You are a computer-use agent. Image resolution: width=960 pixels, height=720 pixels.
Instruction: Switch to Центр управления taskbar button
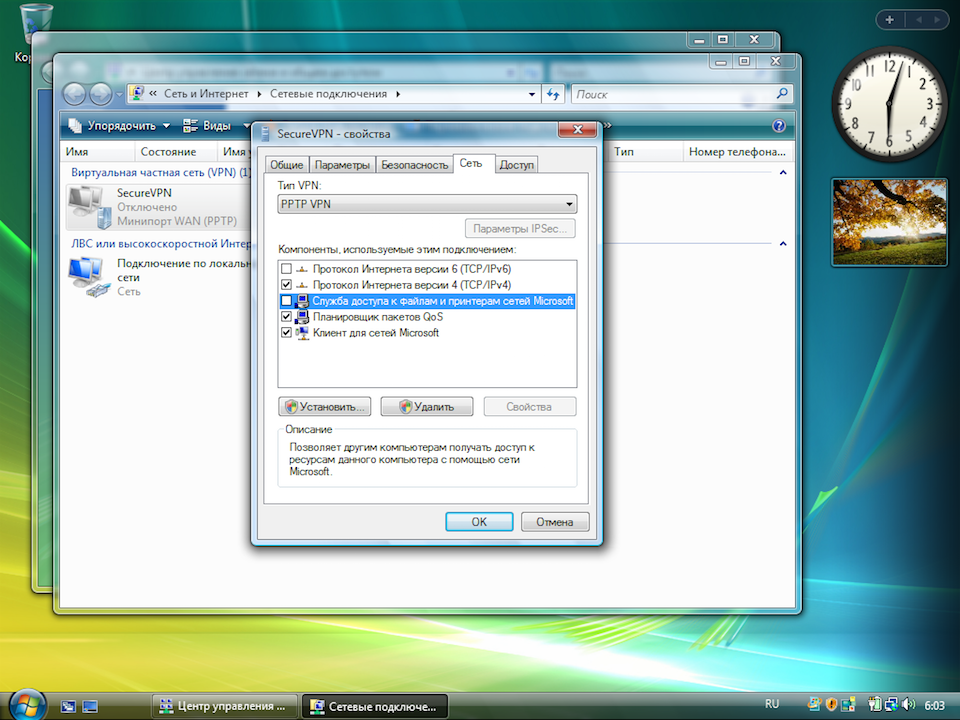pos(223,706)
